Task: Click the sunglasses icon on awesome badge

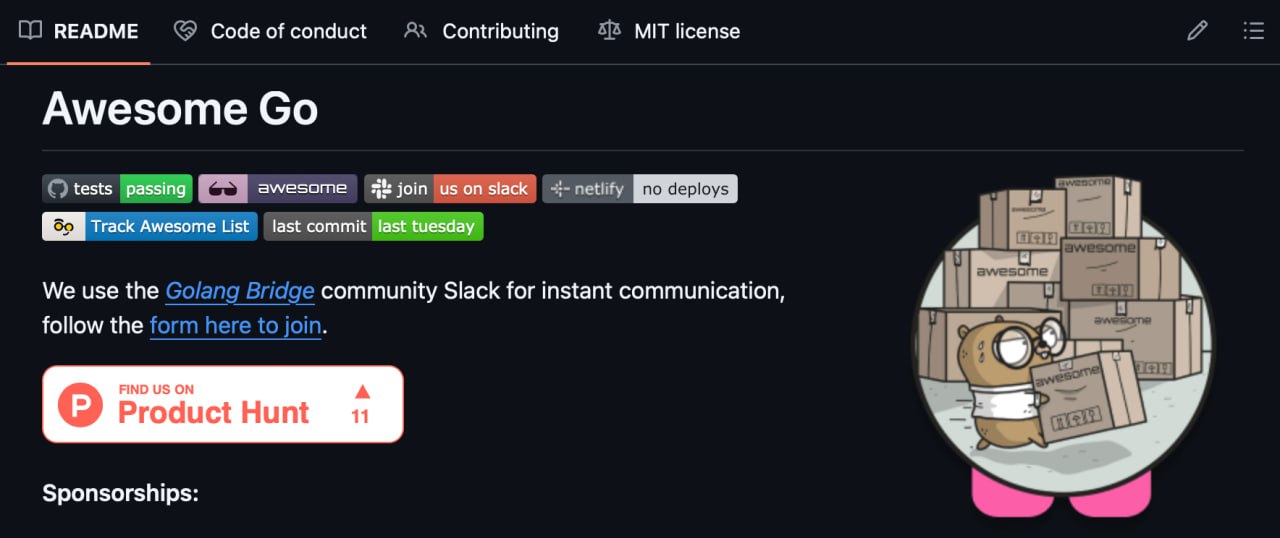Action: [x=223, y=189]
